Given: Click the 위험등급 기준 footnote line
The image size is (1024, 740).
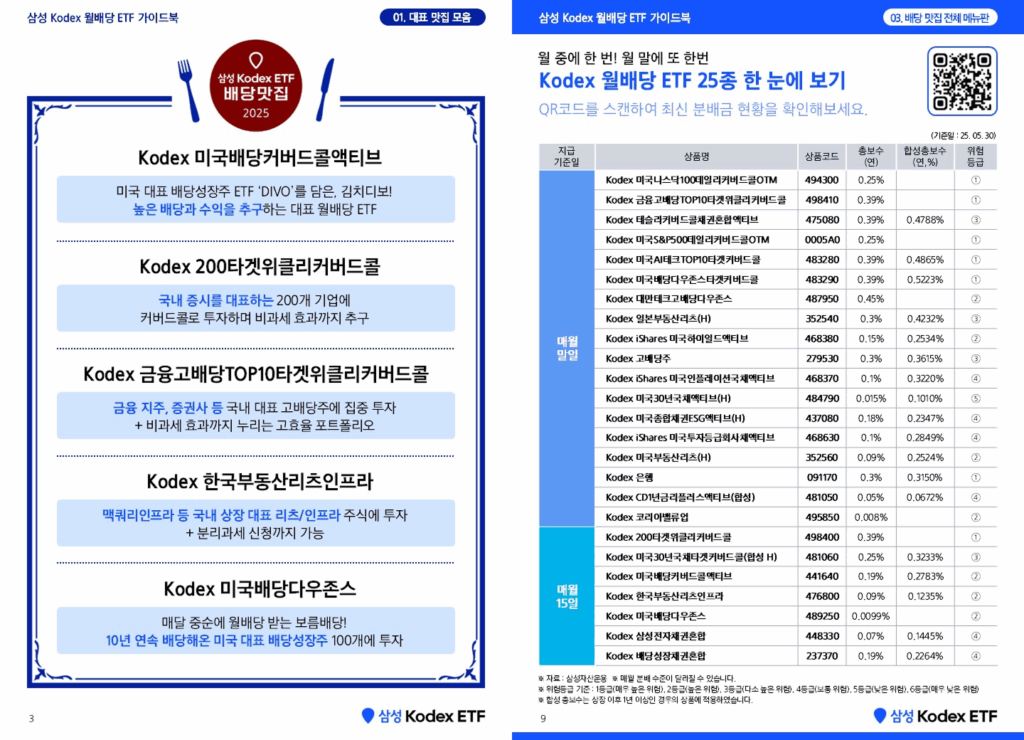Looking at the screenshot, I should 758,689.
